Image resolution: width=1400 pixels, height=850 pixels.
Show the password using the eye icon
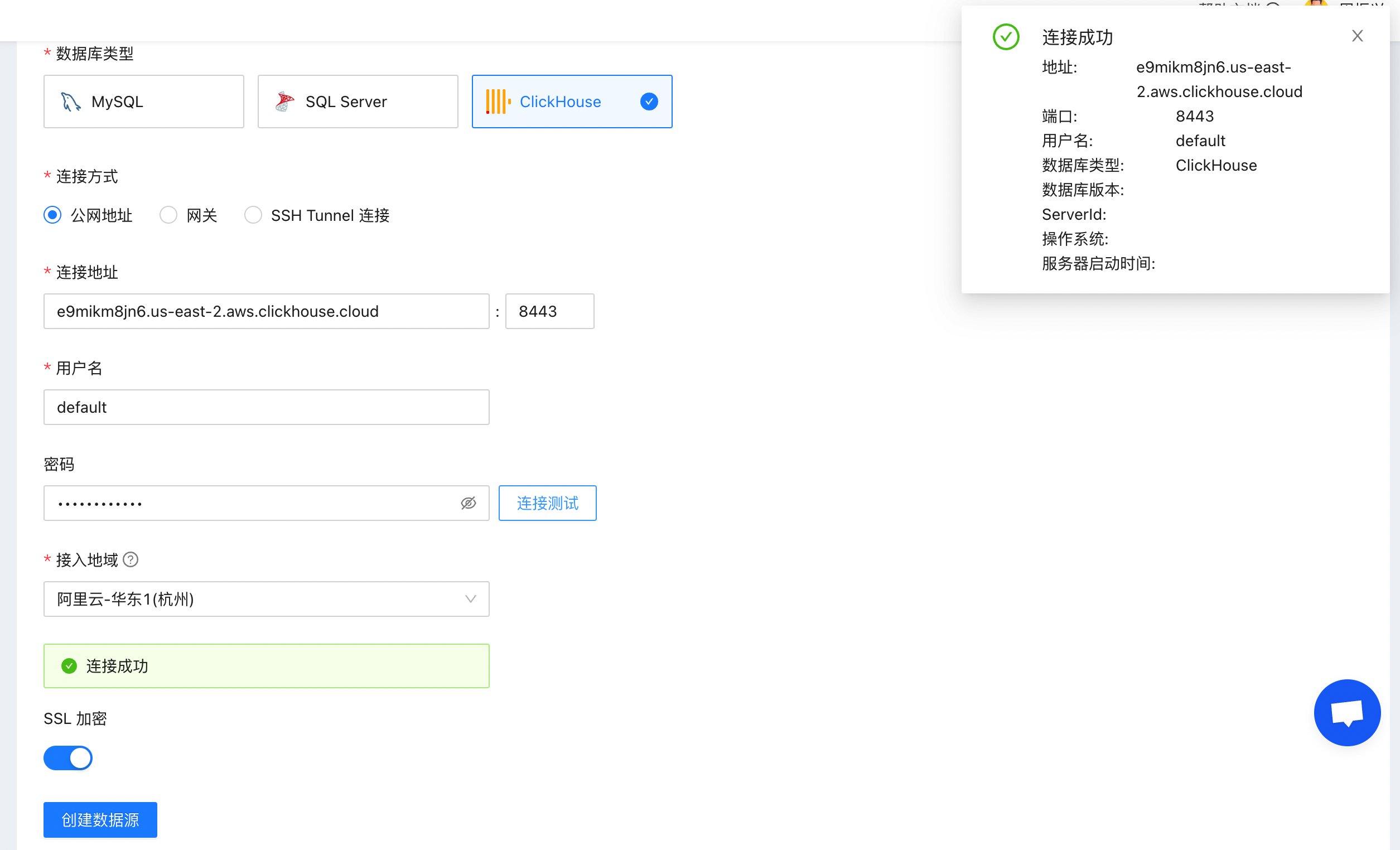coord(468,503)
